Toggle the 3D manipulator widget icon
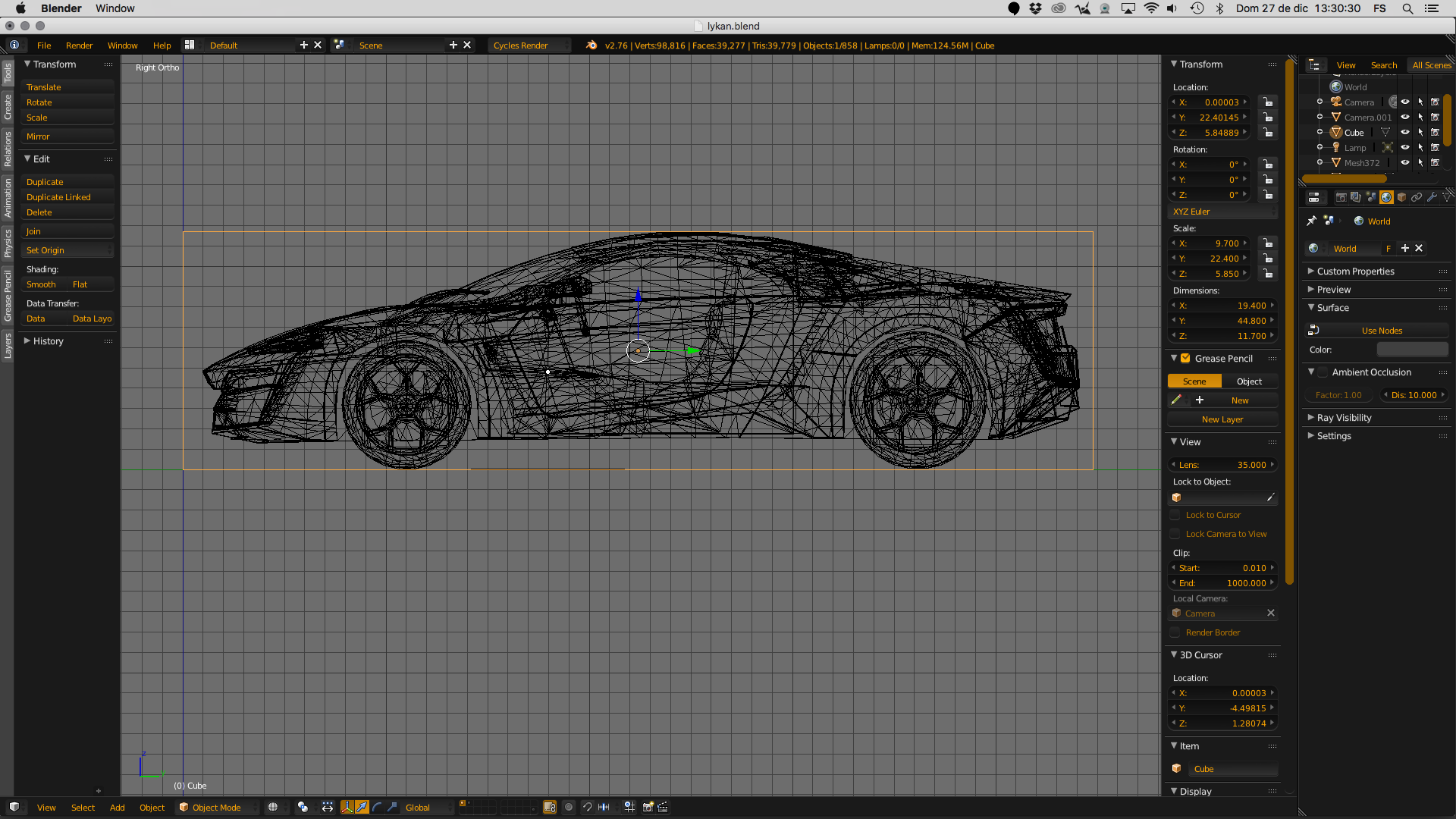The image size is (1456, 819). pos(347,808)
